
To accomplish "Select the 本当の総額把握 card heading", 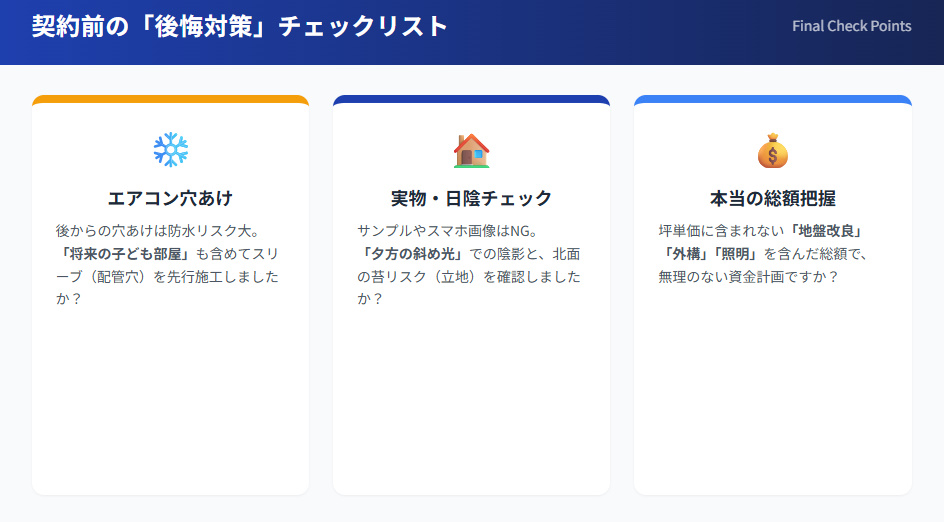I will pos(772,198).
